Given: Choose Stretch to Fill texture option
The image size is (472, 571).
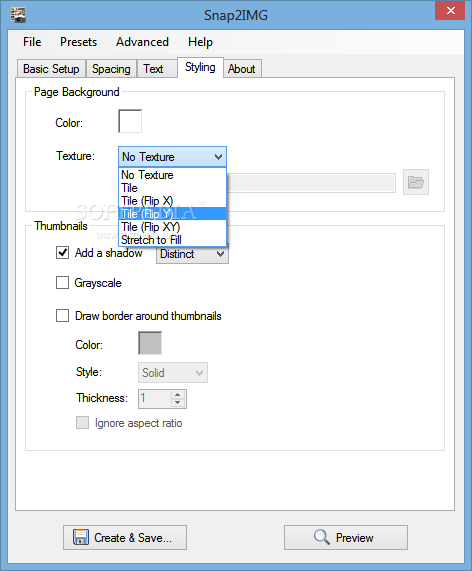Looking at the screenshot, I should pos(172,240).
